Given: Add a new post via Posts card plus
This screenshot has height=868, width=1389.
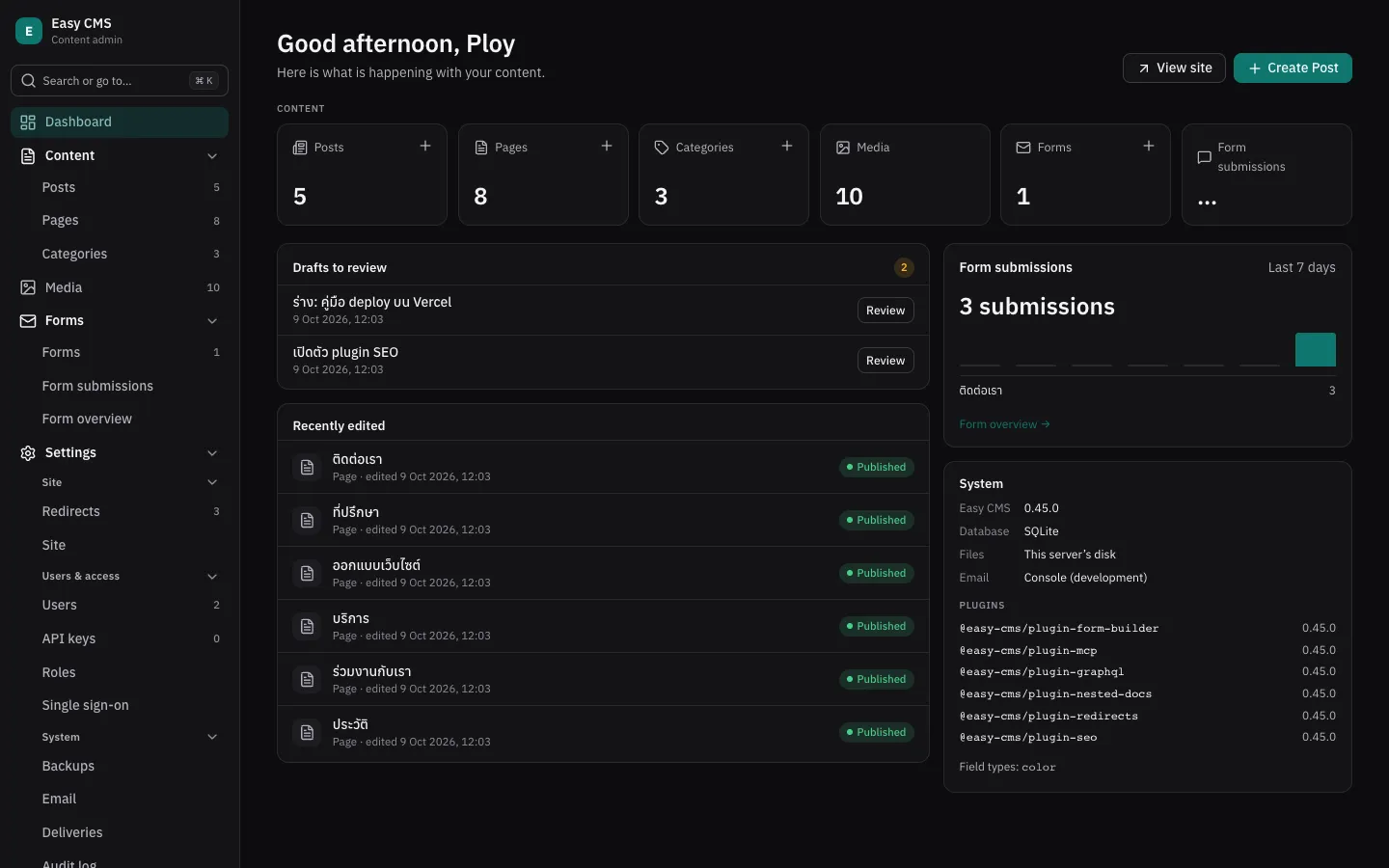Looking at the screenshot, I should coord(425,146).
